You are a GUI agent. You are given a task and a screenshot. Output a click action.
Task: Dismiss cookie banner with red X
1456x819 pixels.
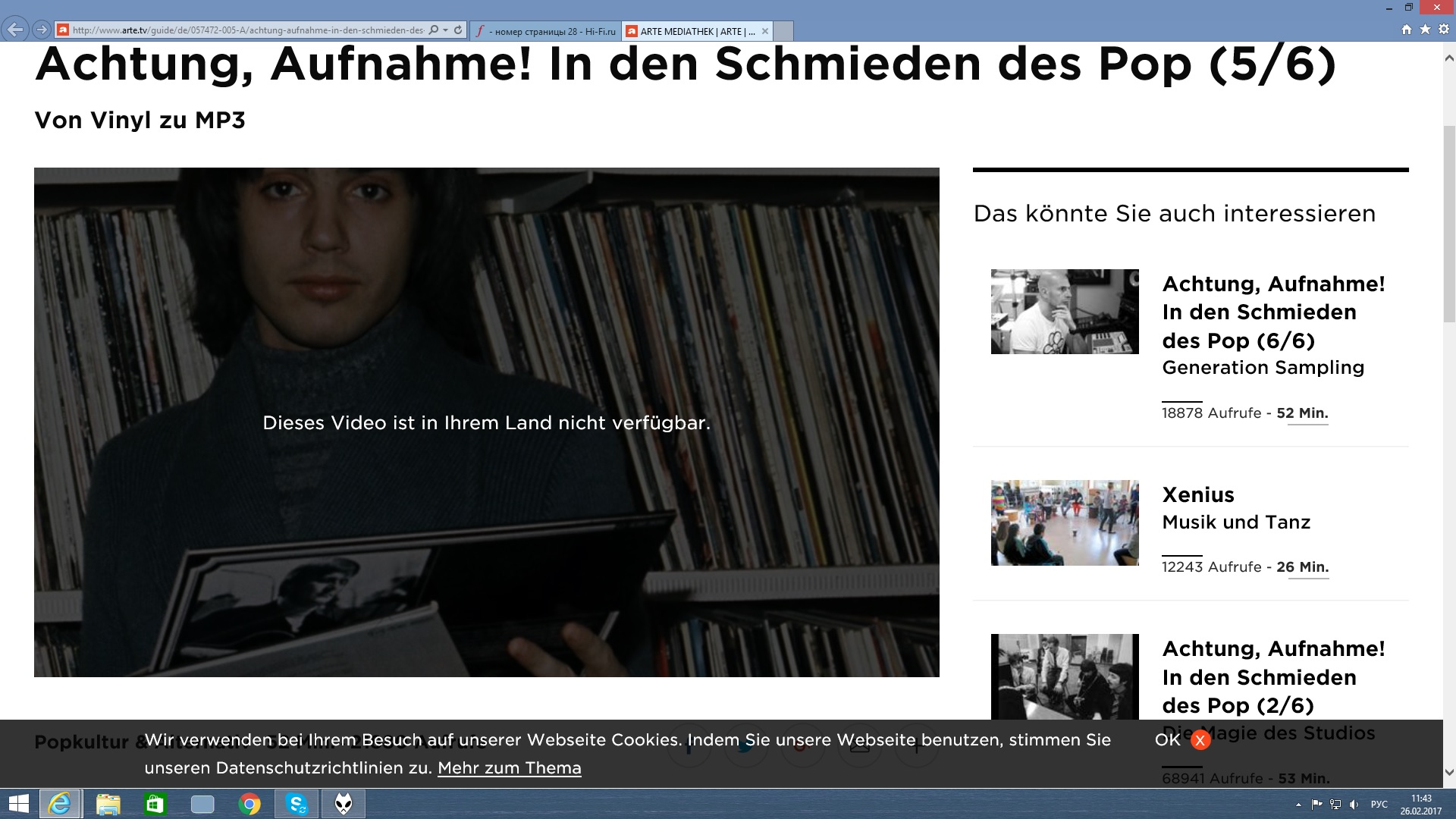click(1200, 741)
